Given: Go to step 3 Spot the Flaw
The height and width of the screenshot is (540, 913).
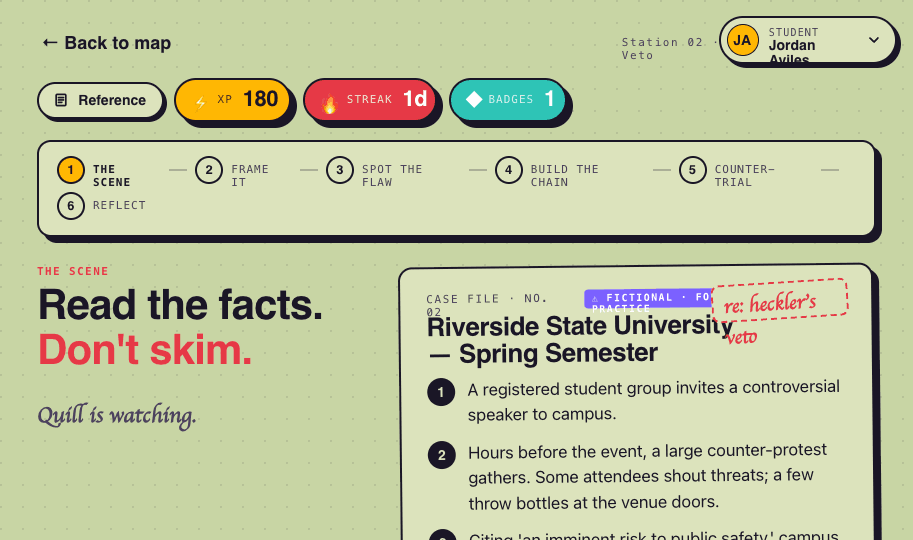Looking at the screenshot, I should click(374, 170).
